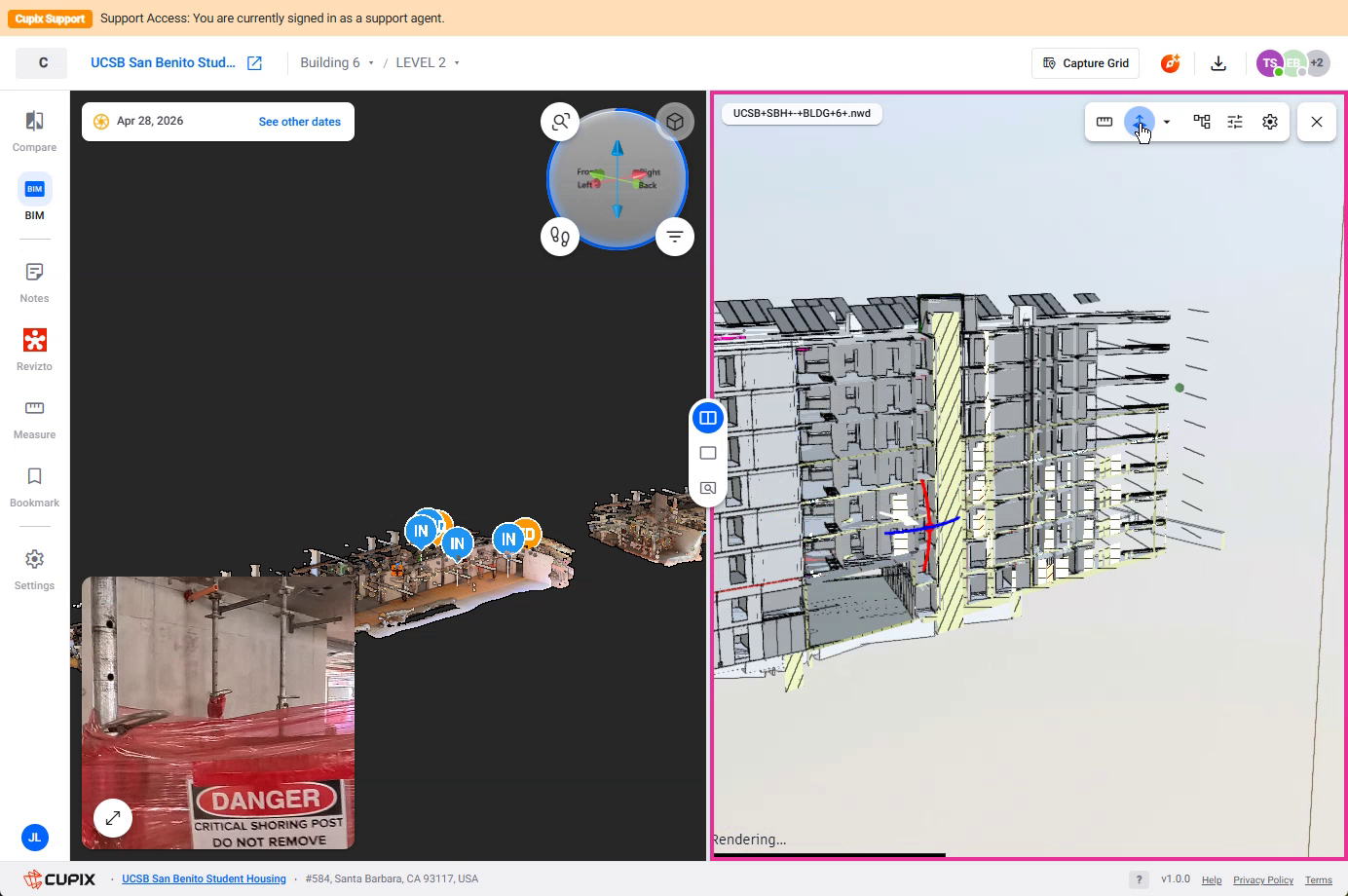Image resolution: width=1348 pixels, height=896 pixels.
Task: Open the Privacy Policy link
Action: (1263, 879)
